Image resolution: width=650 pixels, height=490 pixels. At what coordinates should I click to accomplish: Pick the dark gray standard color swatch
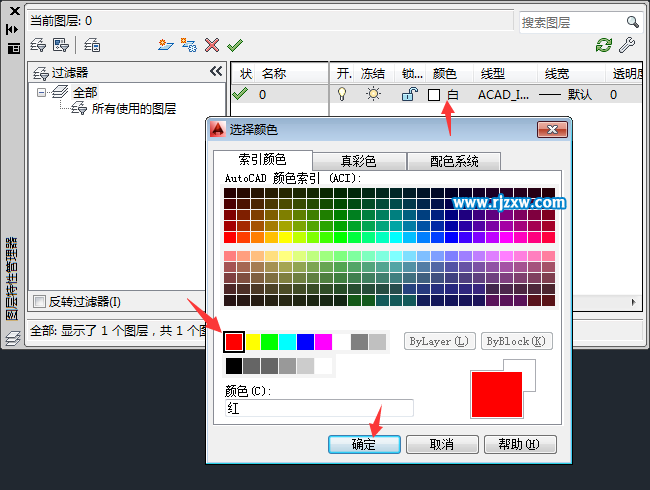tap(359, 342)
